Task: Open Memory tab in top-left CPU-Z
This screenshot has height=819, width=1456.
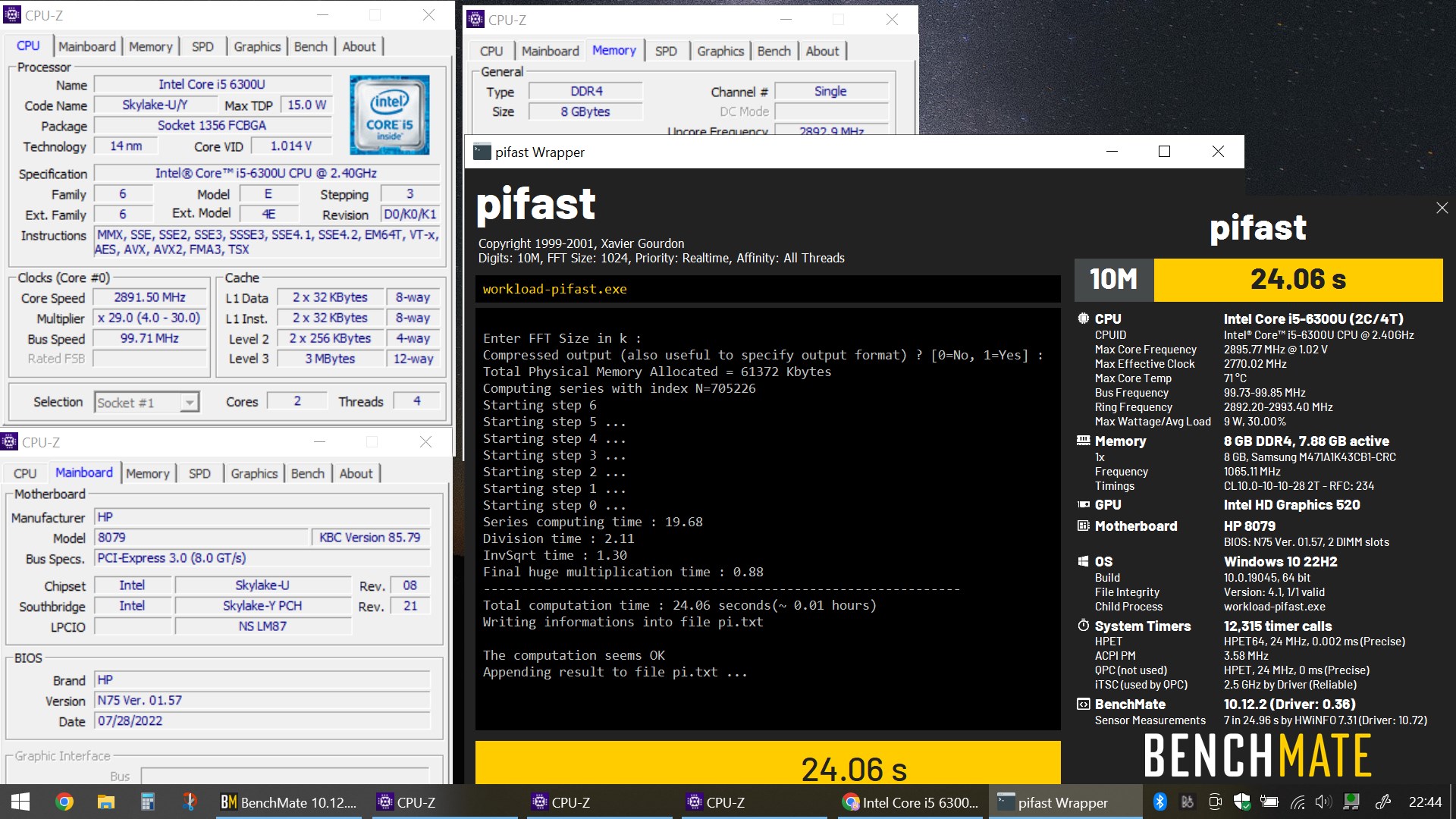Action: coord(151,46)
